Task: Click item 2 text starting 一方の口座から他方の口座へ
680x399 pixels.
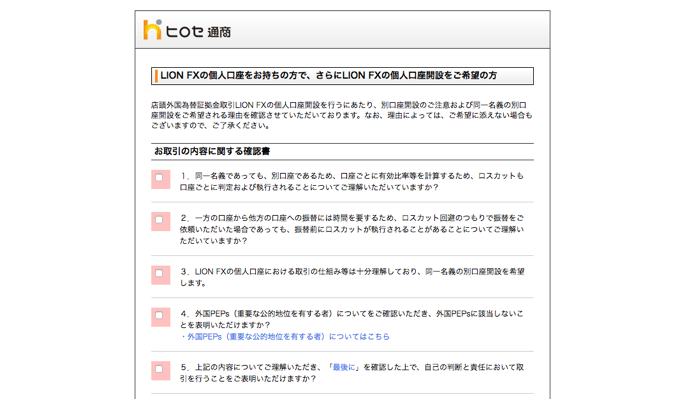Action: (x=352, y=229)
